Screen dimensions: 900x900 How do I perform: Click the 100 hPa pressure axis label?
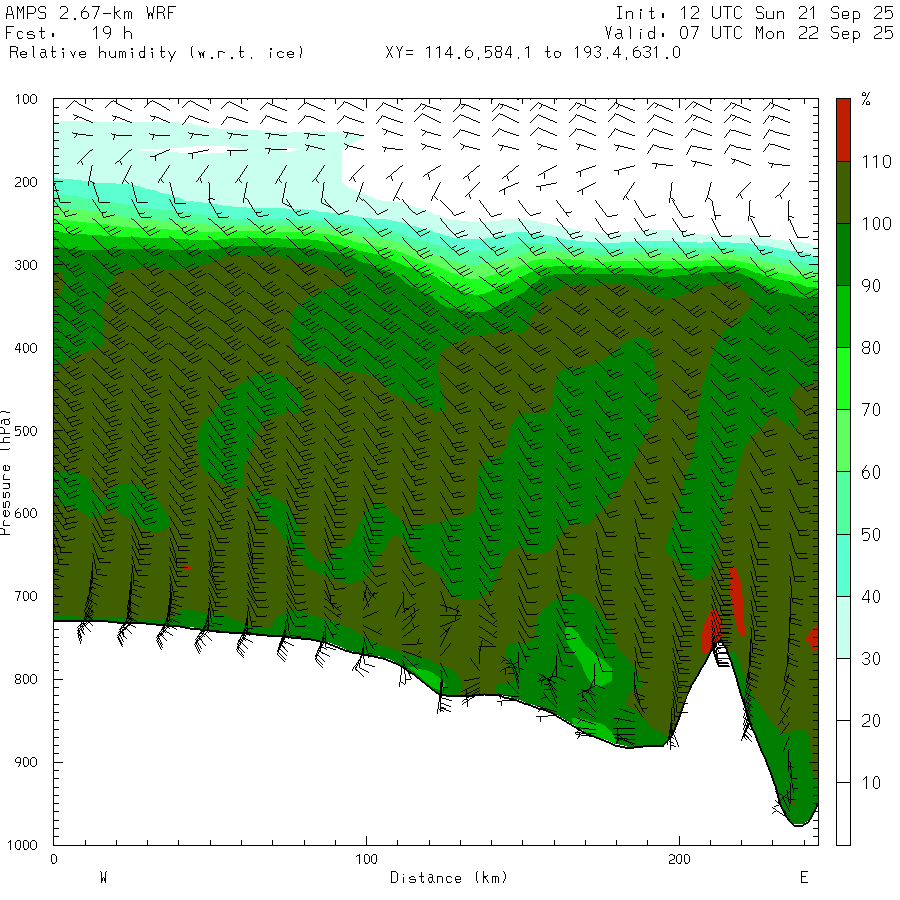(x=26, y=99)
